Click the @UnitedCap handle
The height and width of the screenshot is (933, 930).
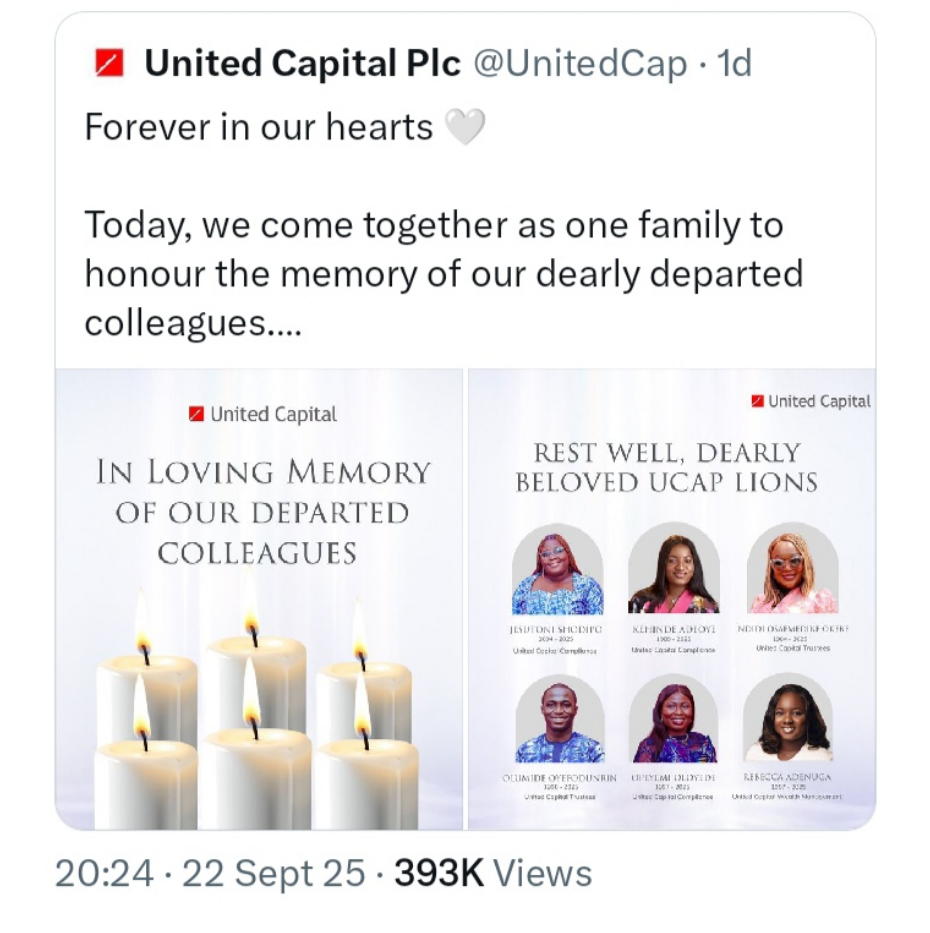point(579,65)
